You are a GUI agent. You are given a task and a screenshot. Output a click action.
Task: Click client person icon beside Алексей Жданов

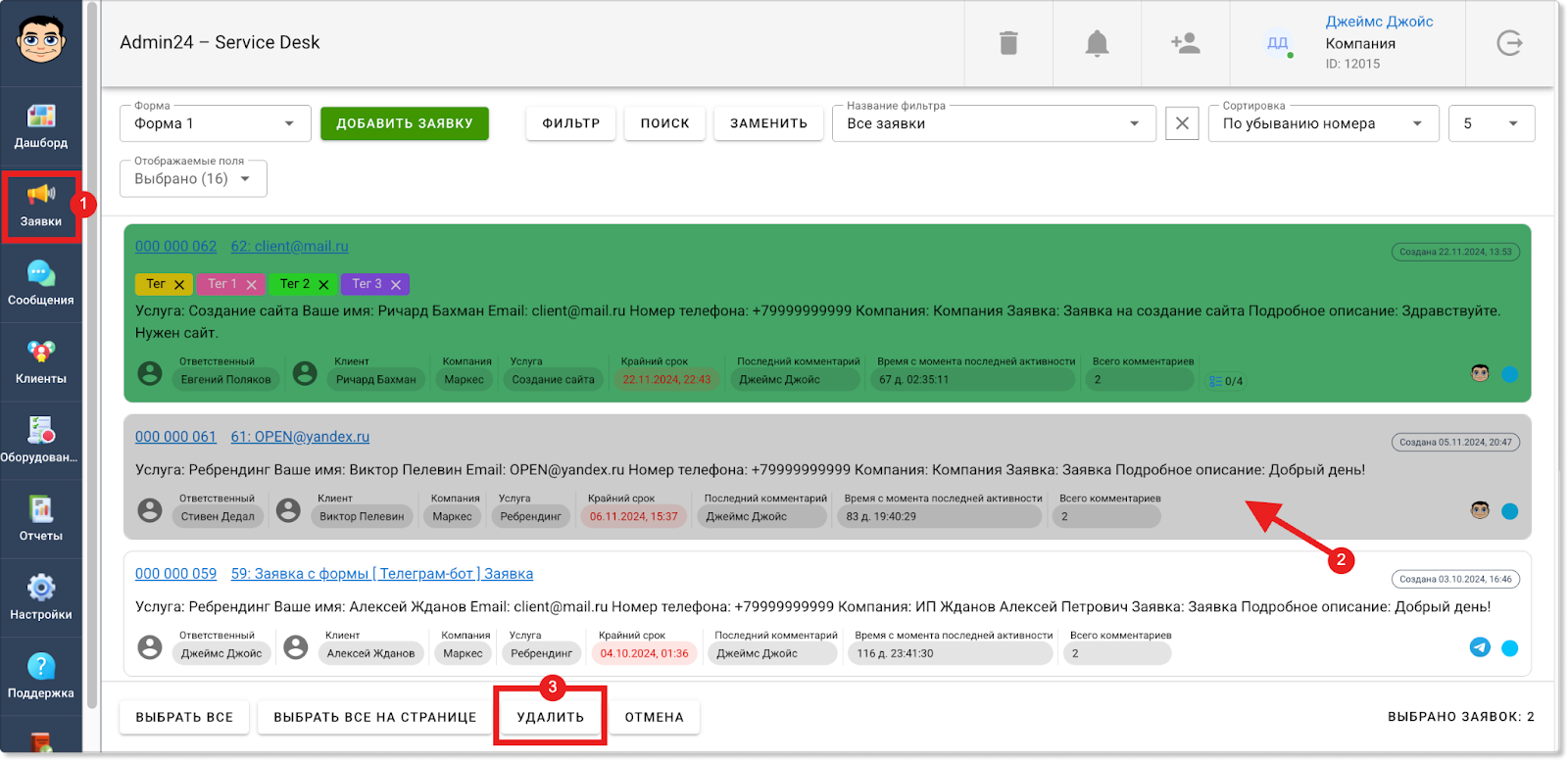click(x=296, y=647)
